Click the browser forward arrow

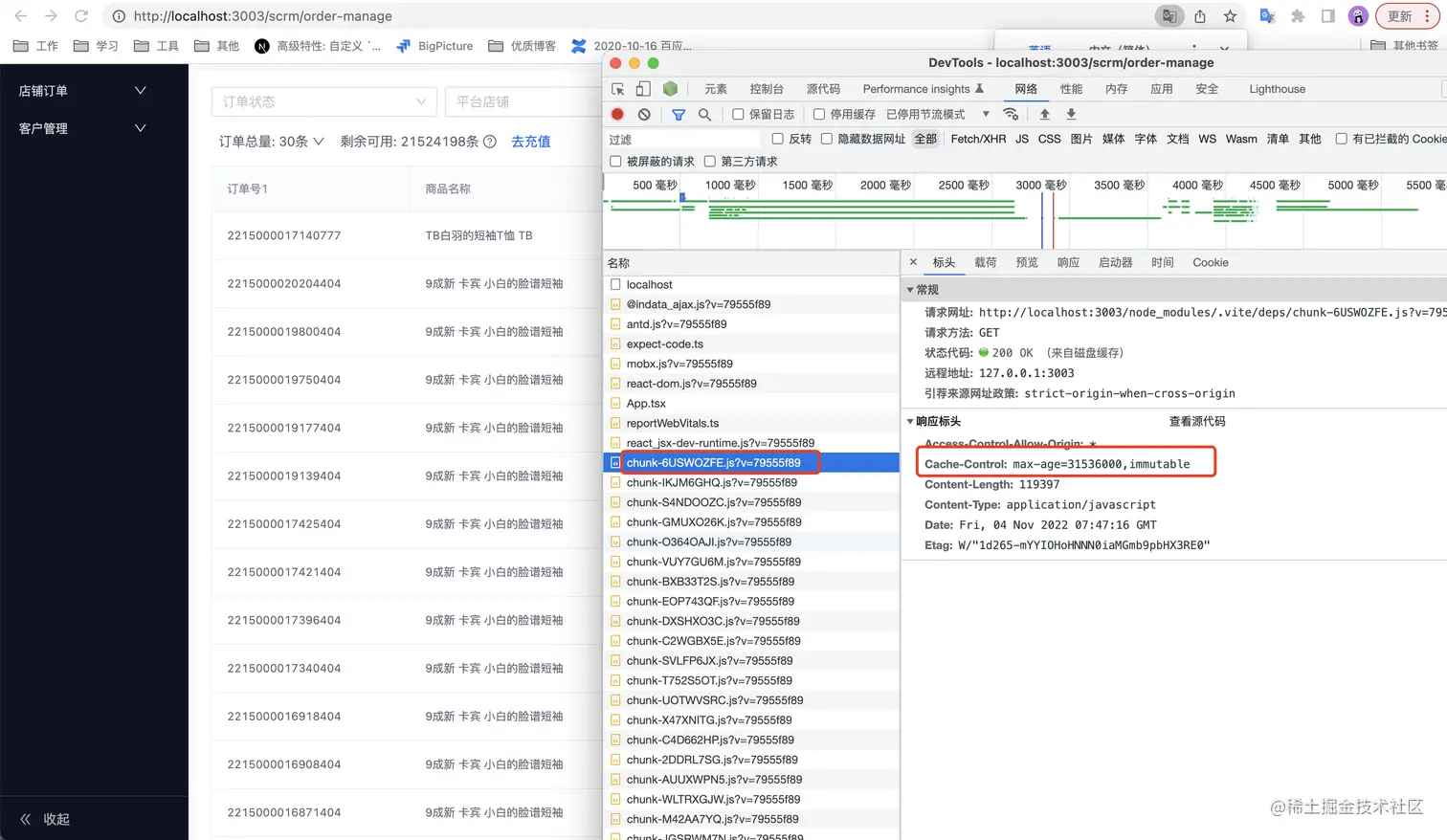click(x=52, y=16)
